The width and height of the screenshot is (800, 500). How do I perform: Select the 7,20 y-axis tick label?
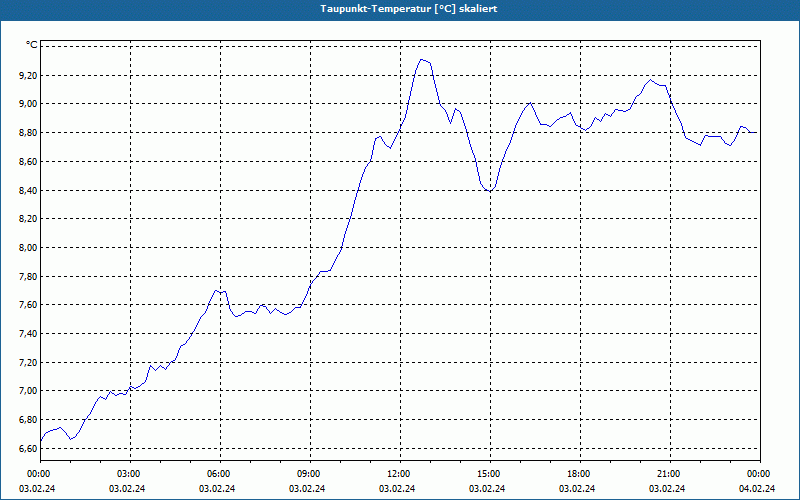tap(28, 362)
